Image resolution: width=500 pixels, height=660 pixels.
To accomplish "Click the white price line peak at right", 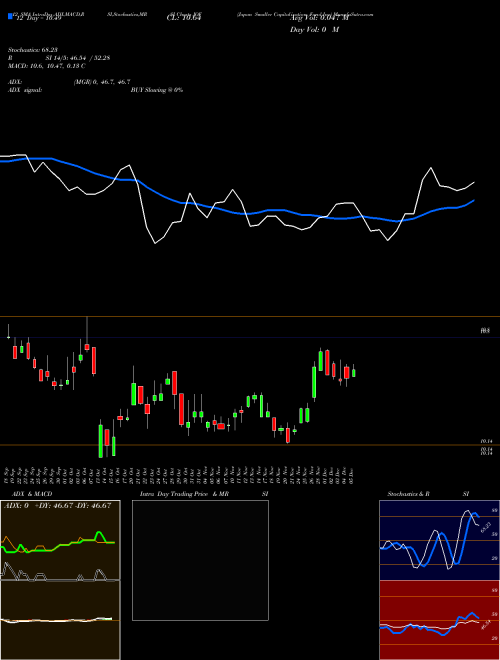I will [431, 168].
